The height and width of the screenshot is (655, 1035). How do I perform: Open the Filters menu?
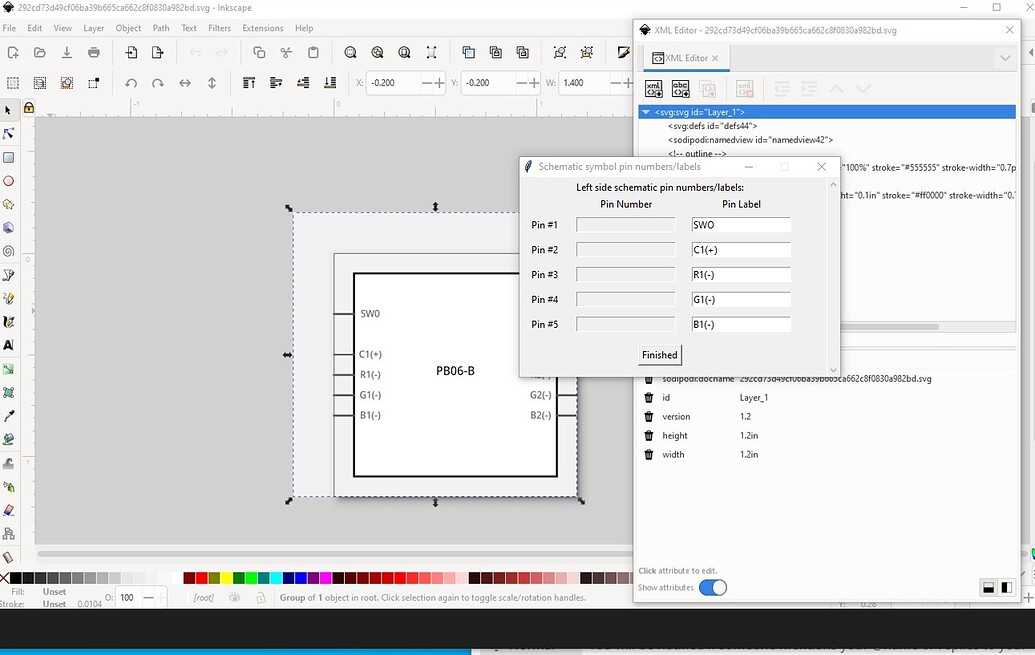pyautogui.click(x=219, y=28)
